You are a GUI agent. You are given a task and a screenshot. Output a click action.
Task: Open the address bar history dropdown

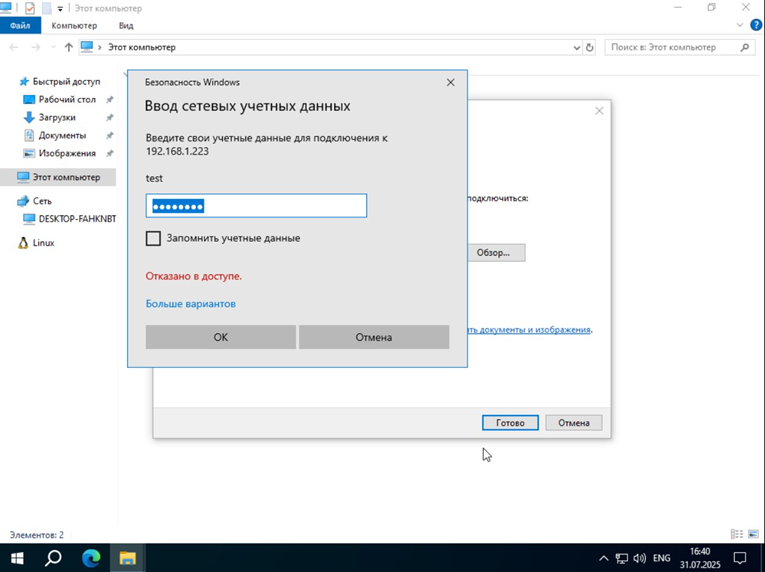pos(577,48)
